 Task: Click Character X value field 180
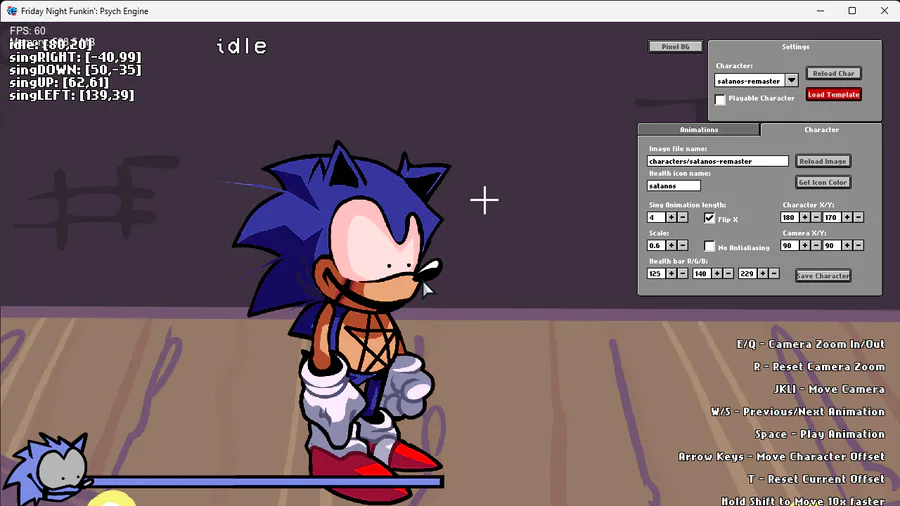(789, 217)
